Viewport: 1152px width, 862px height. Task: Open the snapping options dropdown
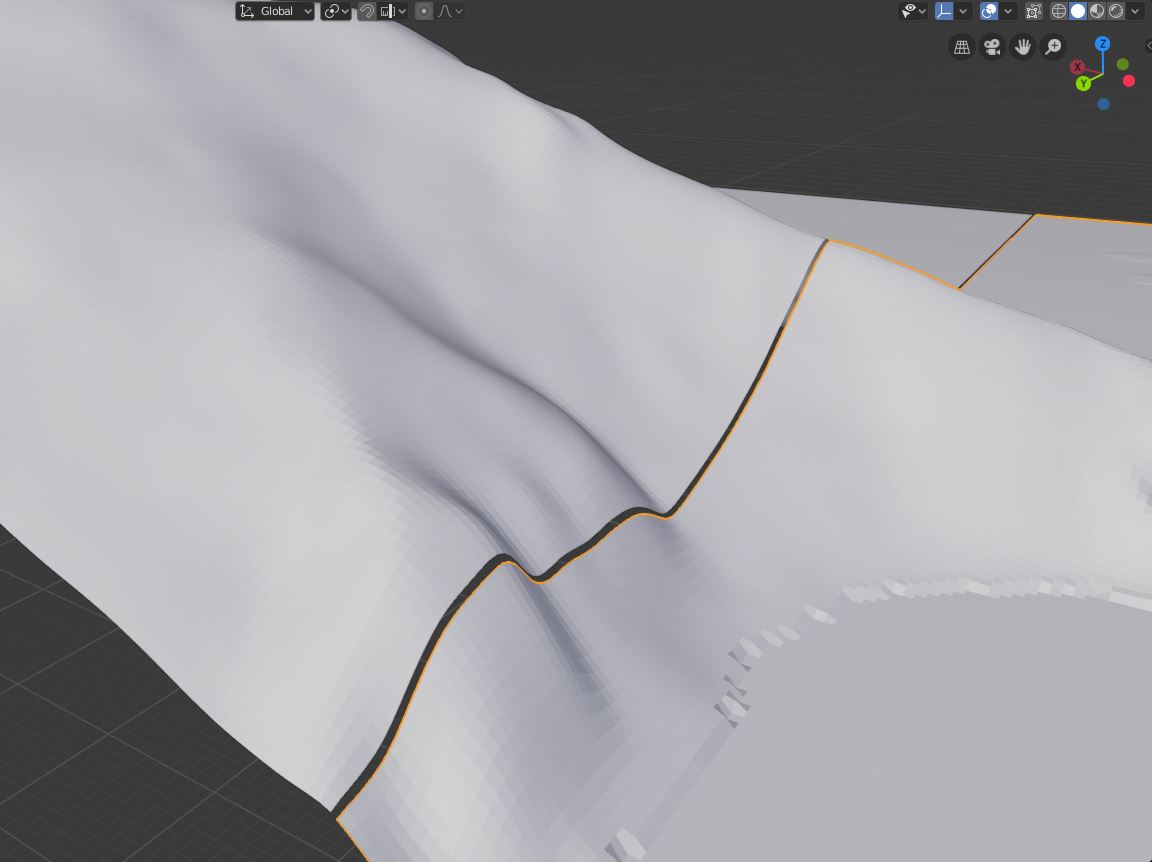[x=394, y=11]
